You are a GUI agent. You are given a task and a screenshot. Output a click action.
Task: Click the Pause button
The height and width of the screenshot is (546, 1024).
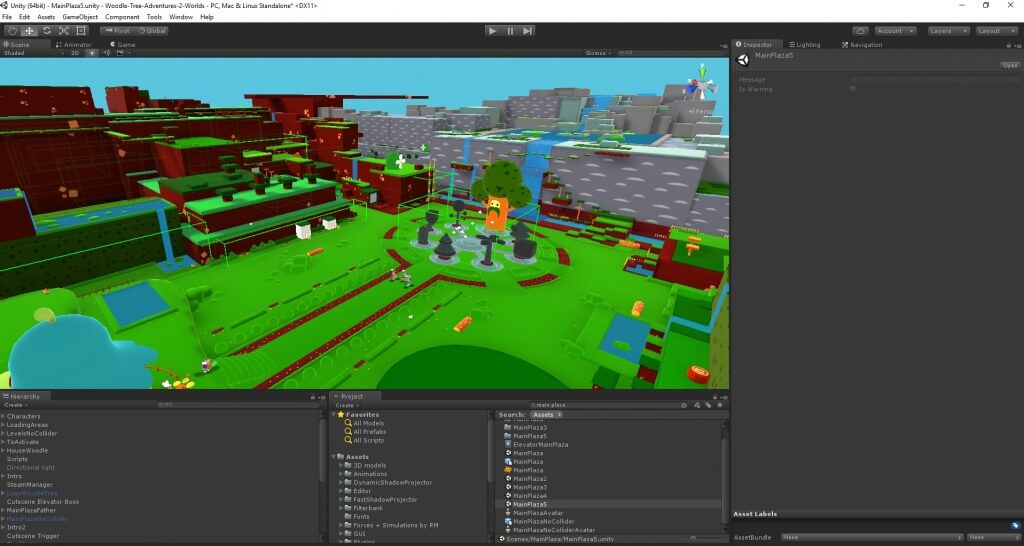(510, 31)
